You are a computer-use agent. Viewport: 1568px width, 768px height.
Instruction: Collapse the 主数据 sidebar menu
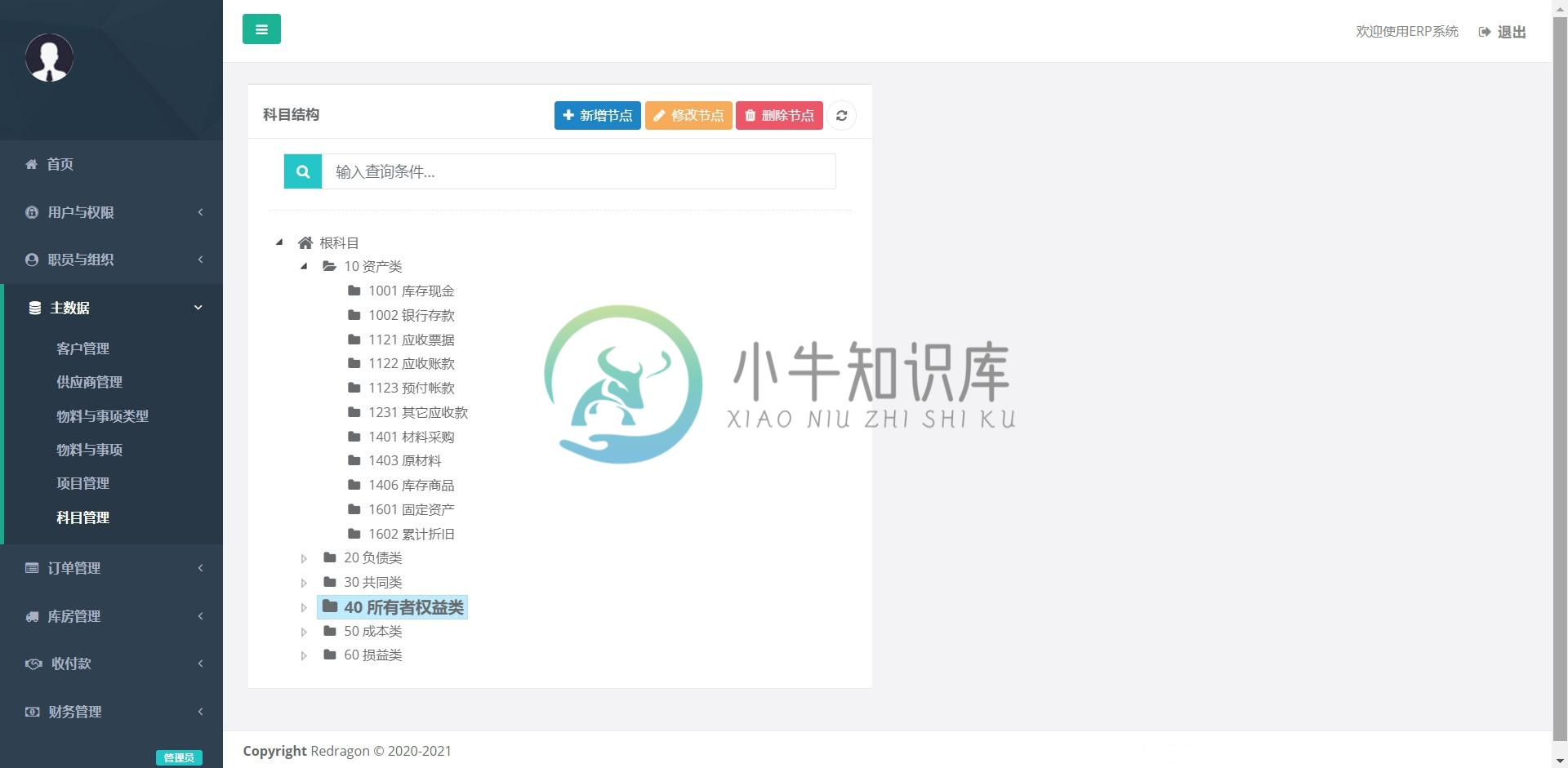tap(113, 308)
